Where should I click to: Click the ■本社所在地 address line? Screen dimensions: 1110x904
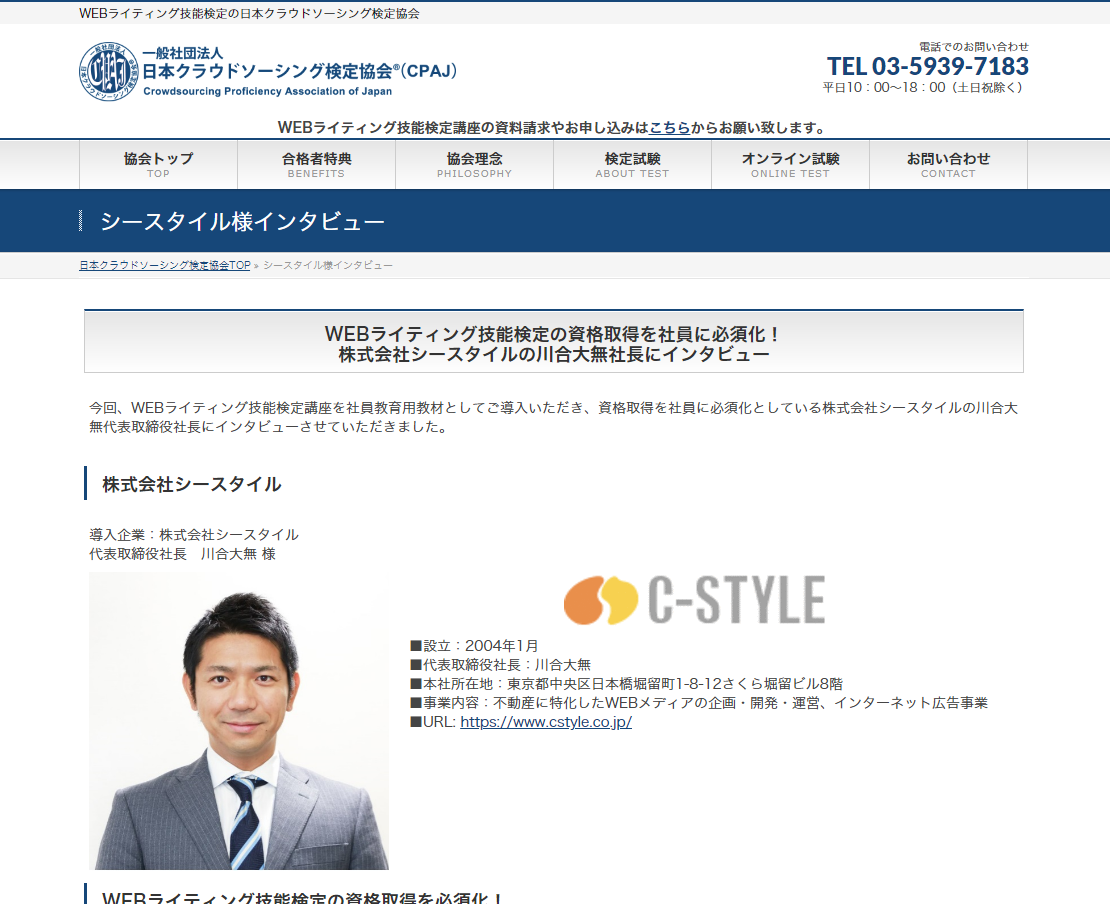click(x=626, y=684)
